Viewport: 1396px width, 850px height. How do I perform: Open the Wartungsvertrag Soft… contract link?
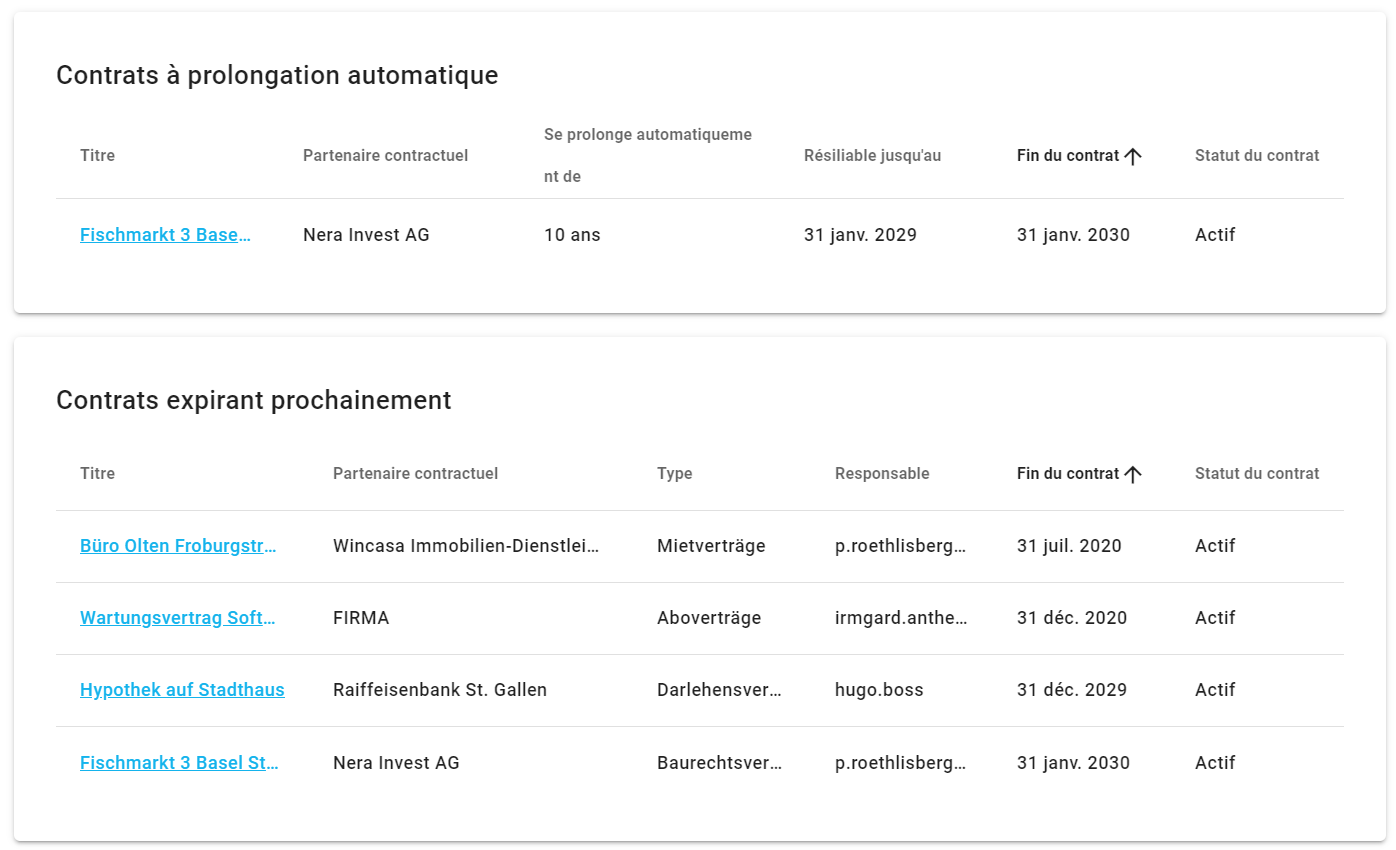(178, 618)
